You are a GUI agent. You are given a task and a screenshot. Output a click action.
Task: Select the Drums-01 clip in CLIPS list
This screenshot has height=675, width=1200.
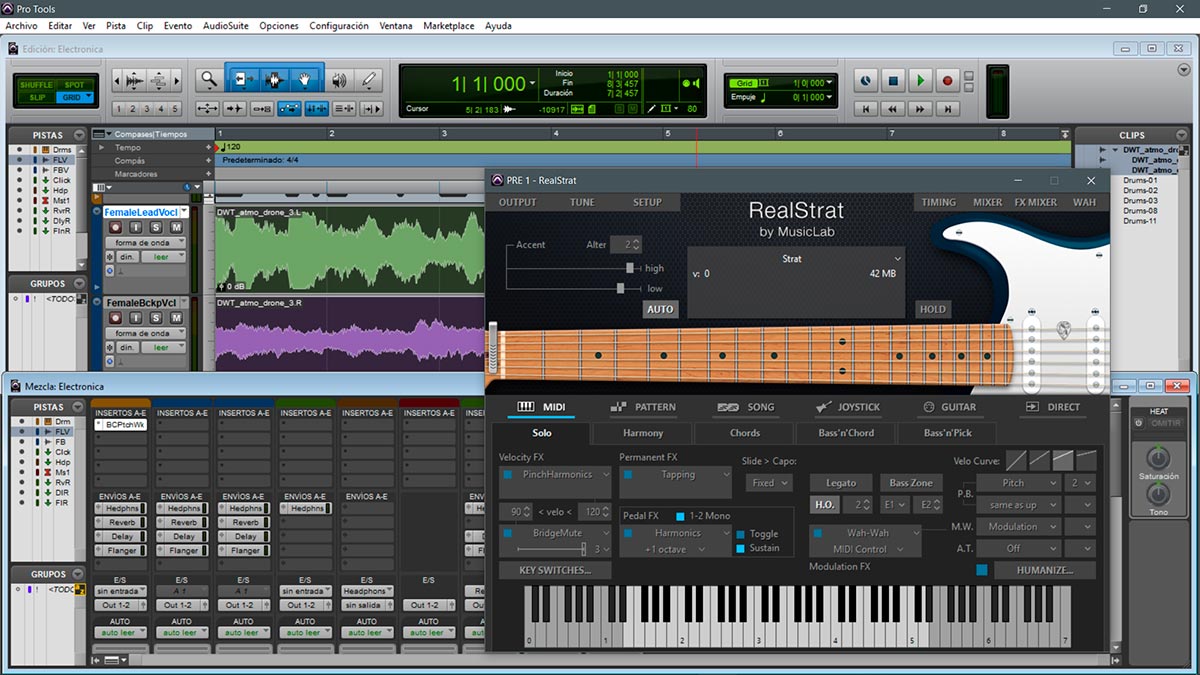(1139, 180)
